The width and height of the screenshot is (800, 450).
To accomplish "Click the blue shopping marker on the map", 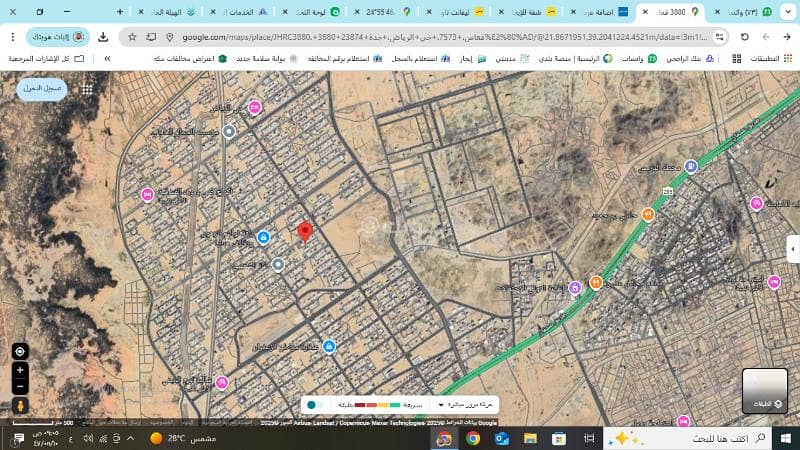I will [263, 237].
